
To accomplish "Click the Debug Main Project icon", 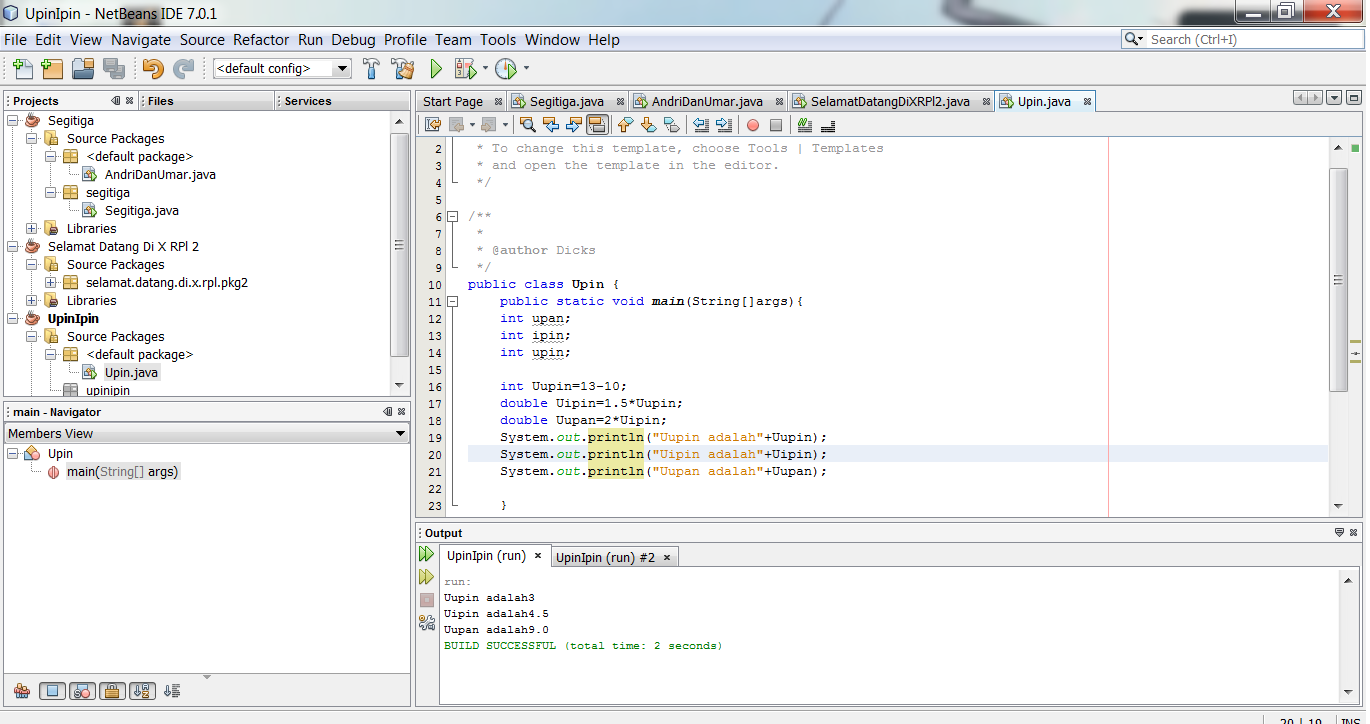I will (465, 69).
